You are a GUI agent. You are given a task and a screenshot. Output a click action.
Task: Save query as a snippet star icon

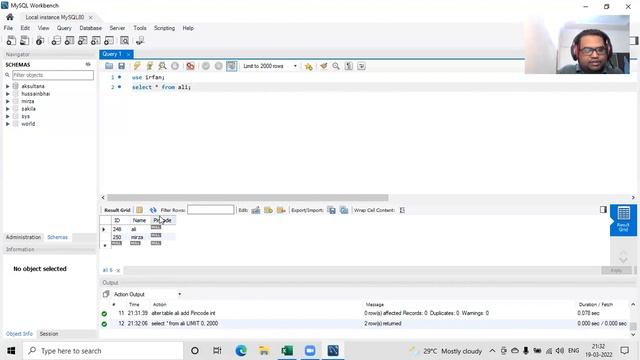[309, 66]
